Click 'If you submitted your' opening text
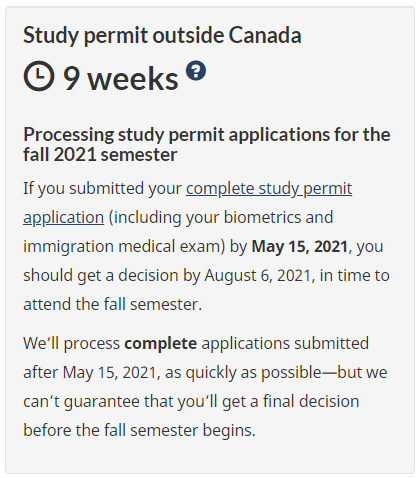The image size is (420, 478). click(x=102, y=189)
